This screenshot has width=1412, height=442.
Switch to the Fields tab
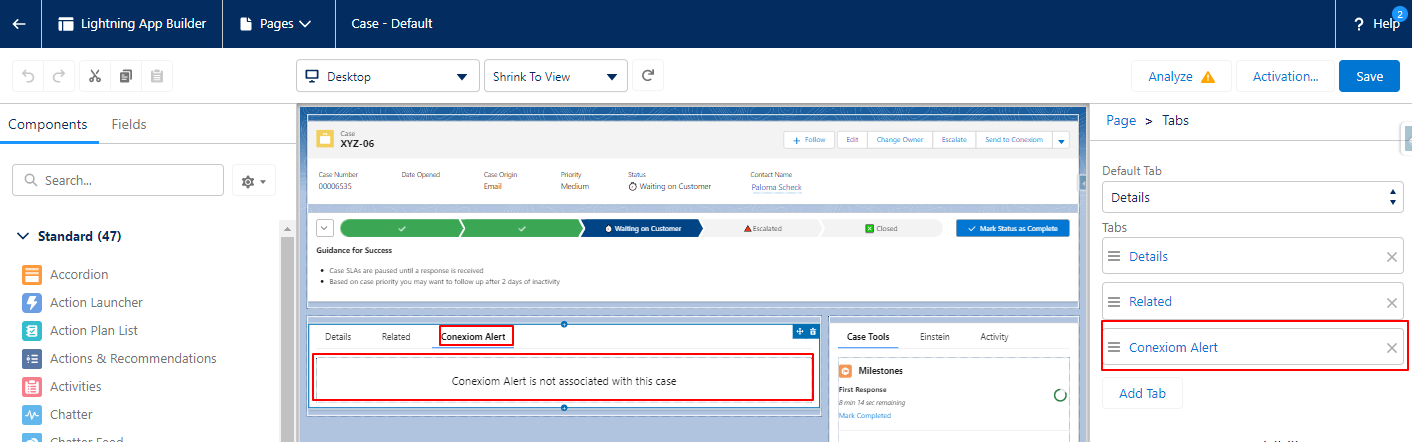tap(129, 125)
